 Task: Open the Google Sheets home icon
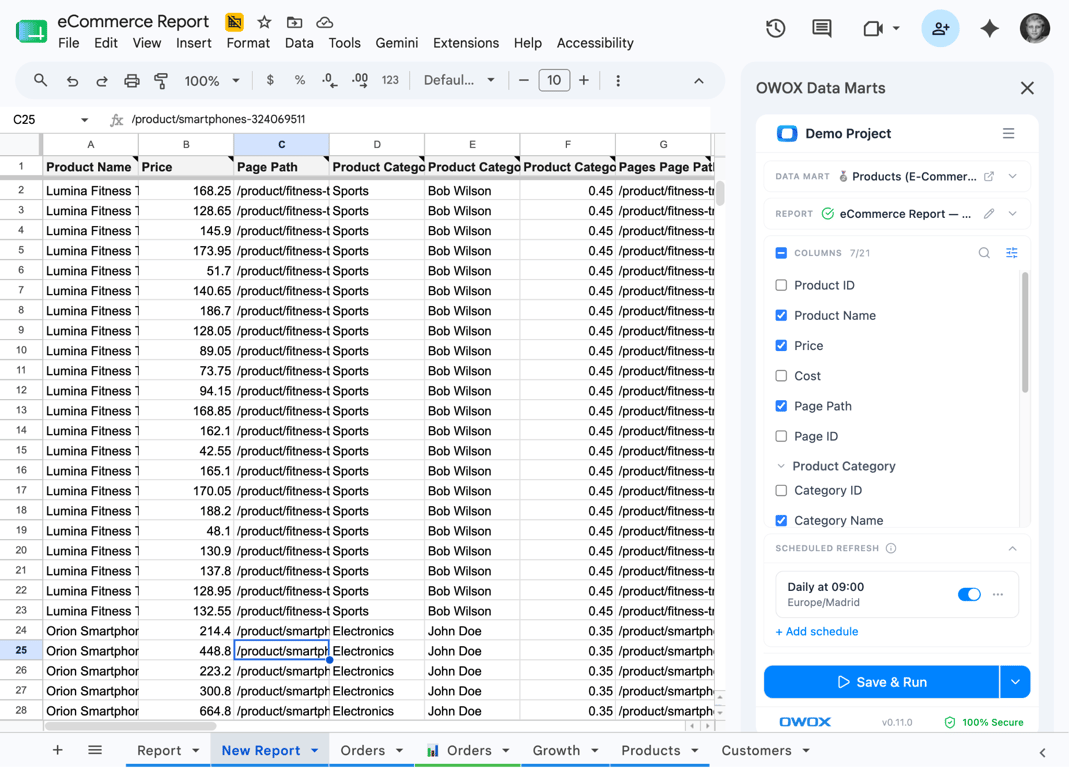tap(31, 31)
